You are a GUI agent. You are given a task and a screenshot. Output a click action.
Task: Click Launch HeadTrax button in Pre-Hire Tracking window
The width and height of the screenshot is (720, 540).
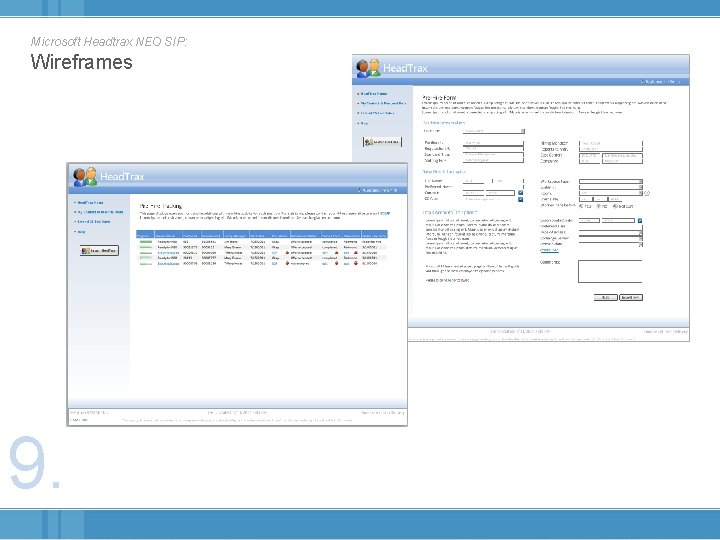tap(99, 251)
